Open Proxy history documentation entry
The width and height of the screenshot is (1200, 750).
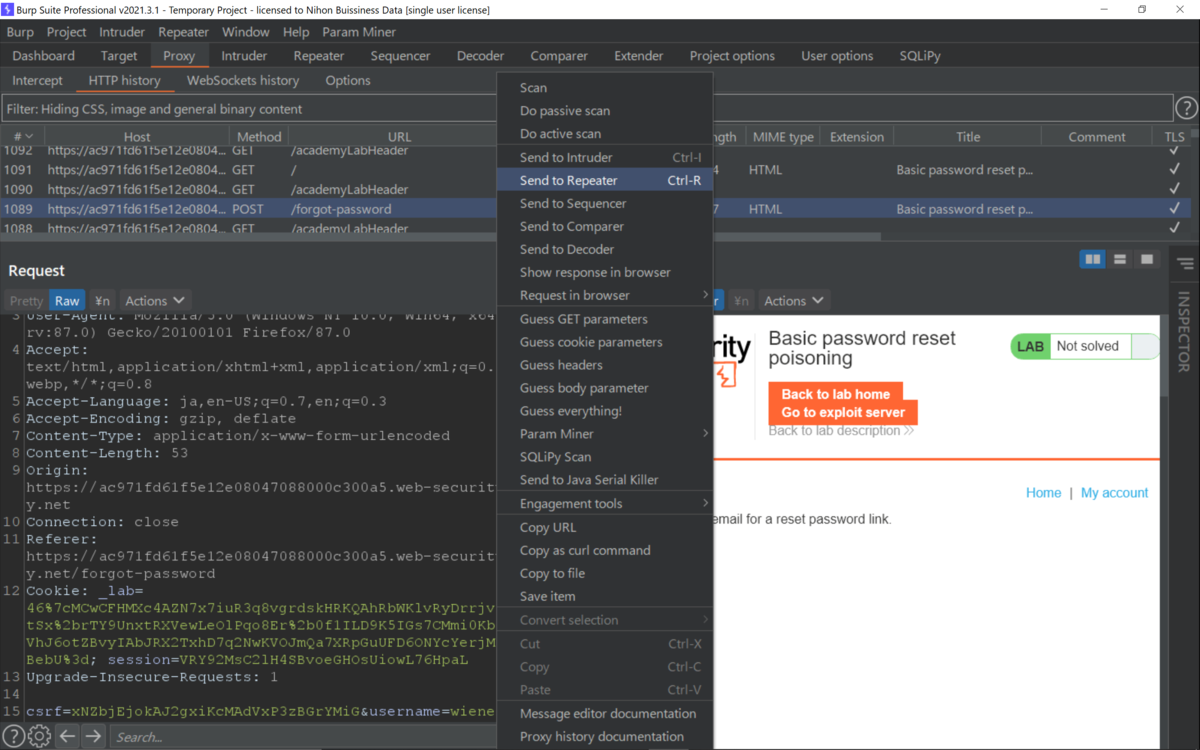point(605,736)
